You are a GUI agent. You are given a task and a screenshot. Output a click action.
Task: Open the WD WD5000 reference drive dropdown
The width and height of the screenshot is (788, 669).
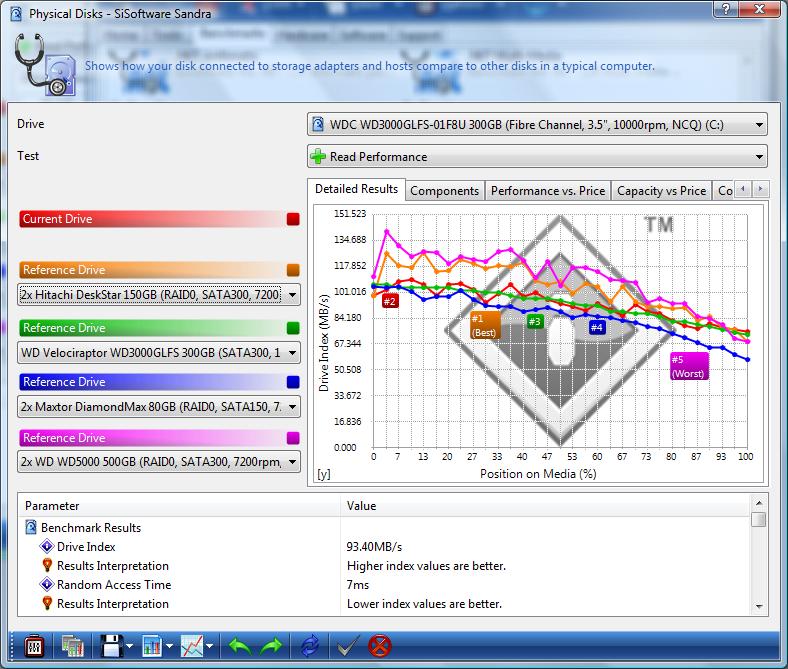pos(159,461)
